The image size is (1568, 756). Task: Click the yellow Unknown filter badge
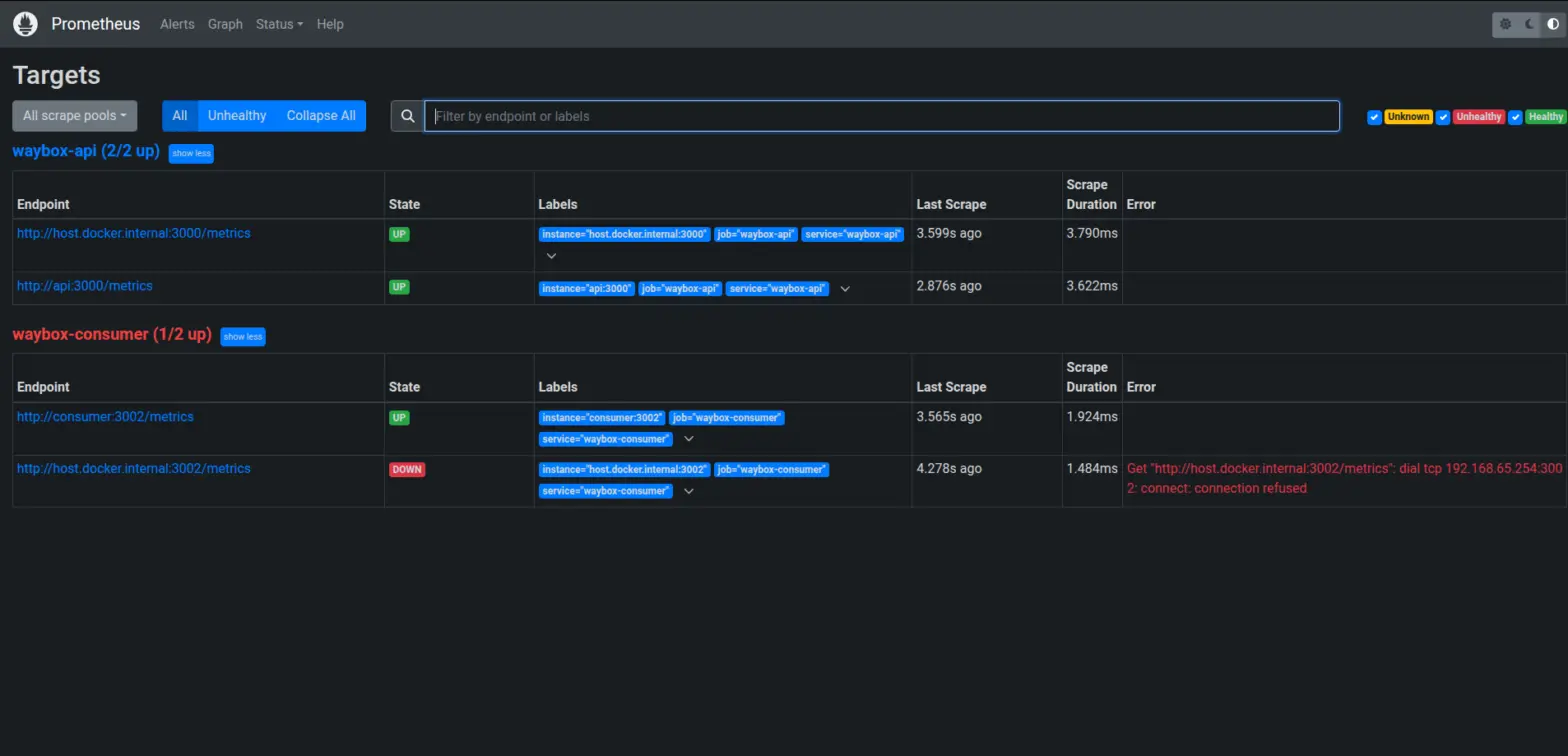[1408, 117]
